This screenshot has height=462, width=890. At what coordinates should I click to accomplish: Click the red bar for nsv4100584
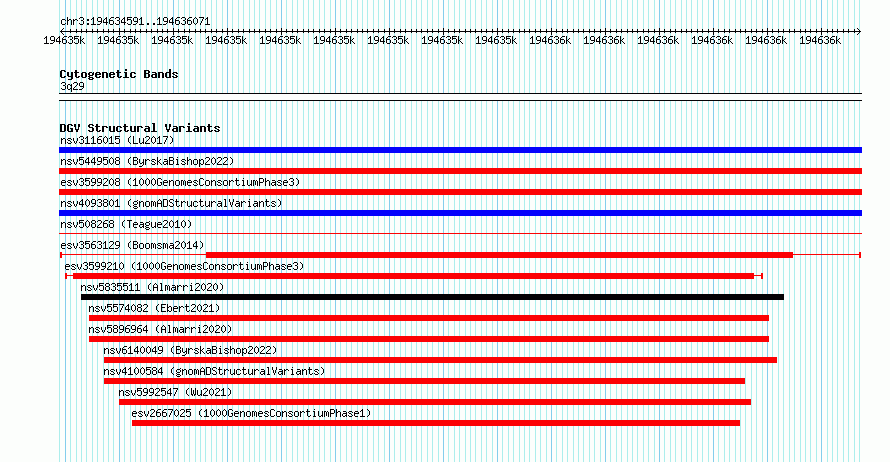[x=425, y=381]
